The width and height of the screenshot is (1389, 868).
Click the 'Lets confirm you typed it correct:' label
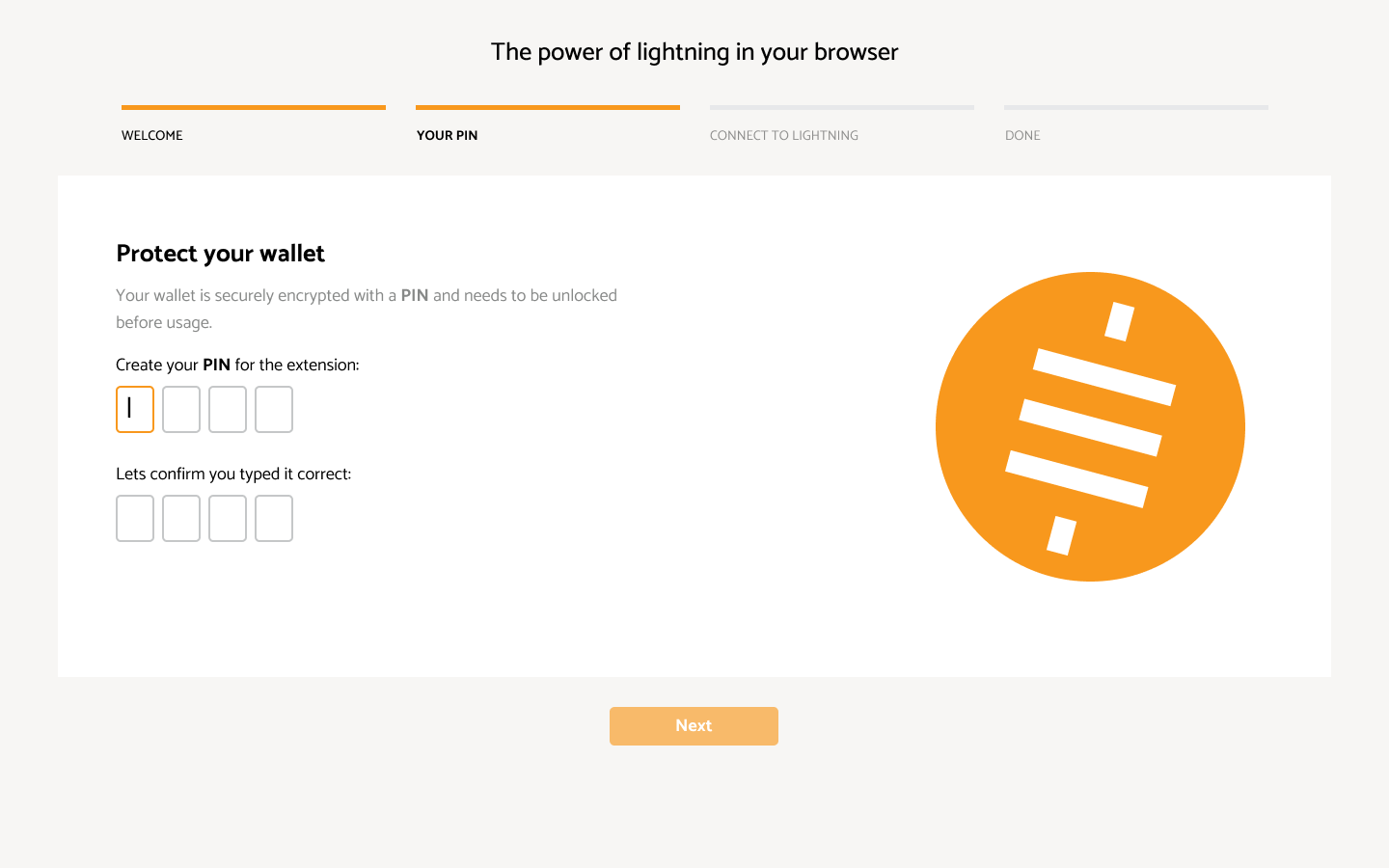233,475
